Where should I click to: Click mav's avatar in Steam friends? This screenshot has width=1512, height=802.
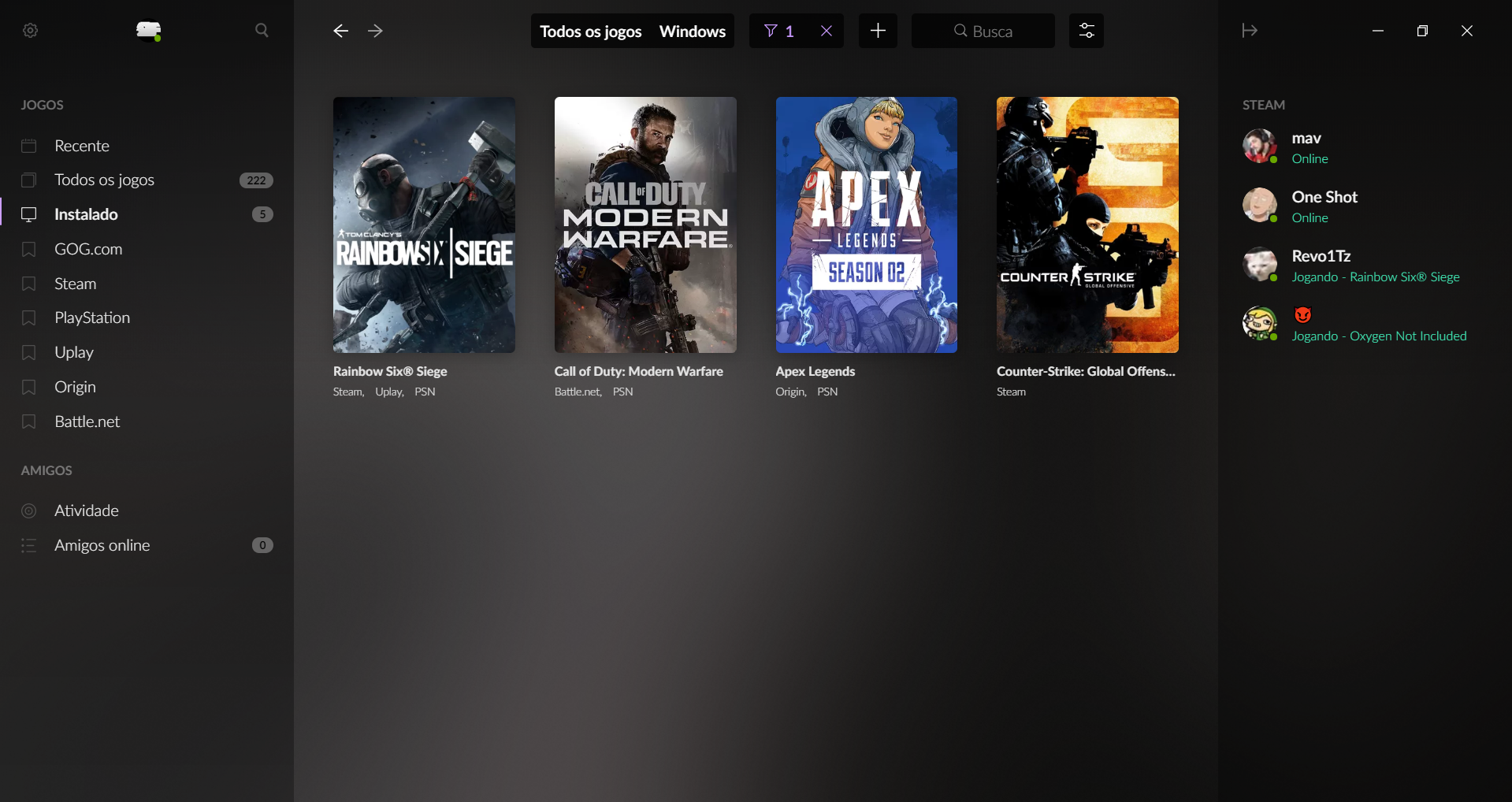(x=1260, y=147)
